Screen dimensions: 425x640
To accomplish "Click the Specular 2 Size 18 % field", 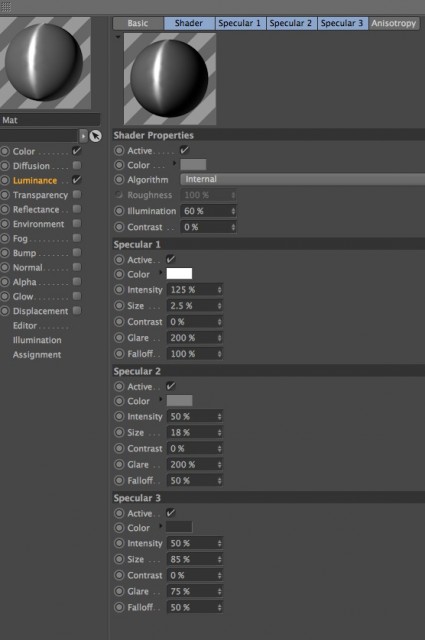I will [x=194, y=433].
